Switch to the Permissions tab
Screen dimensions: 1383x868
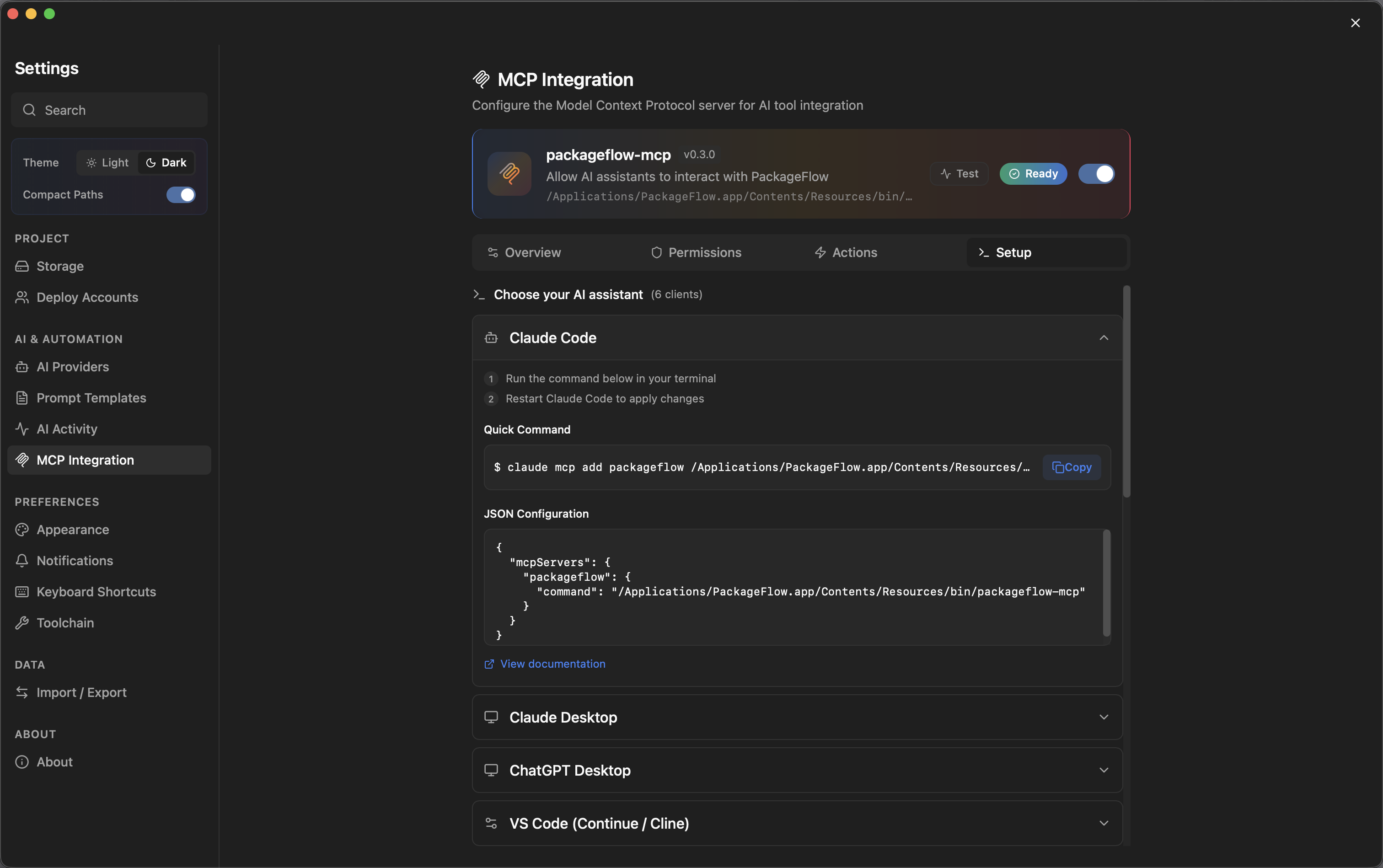click(x=705, y=252)
